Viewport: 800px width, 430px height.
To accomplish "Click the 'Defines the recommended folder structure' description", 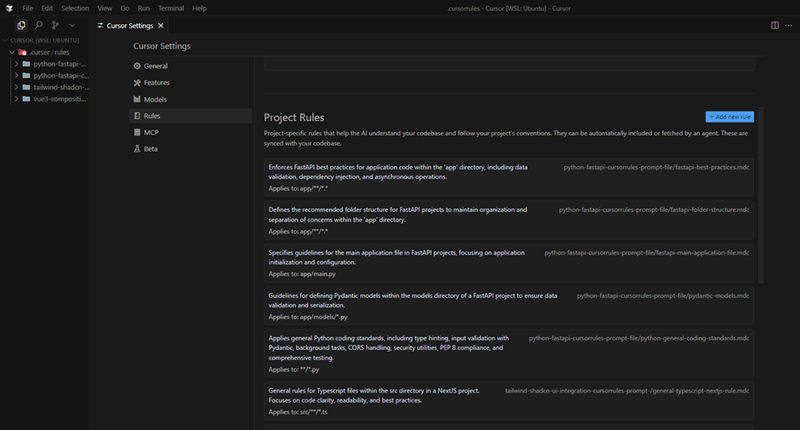I will 398,215.
